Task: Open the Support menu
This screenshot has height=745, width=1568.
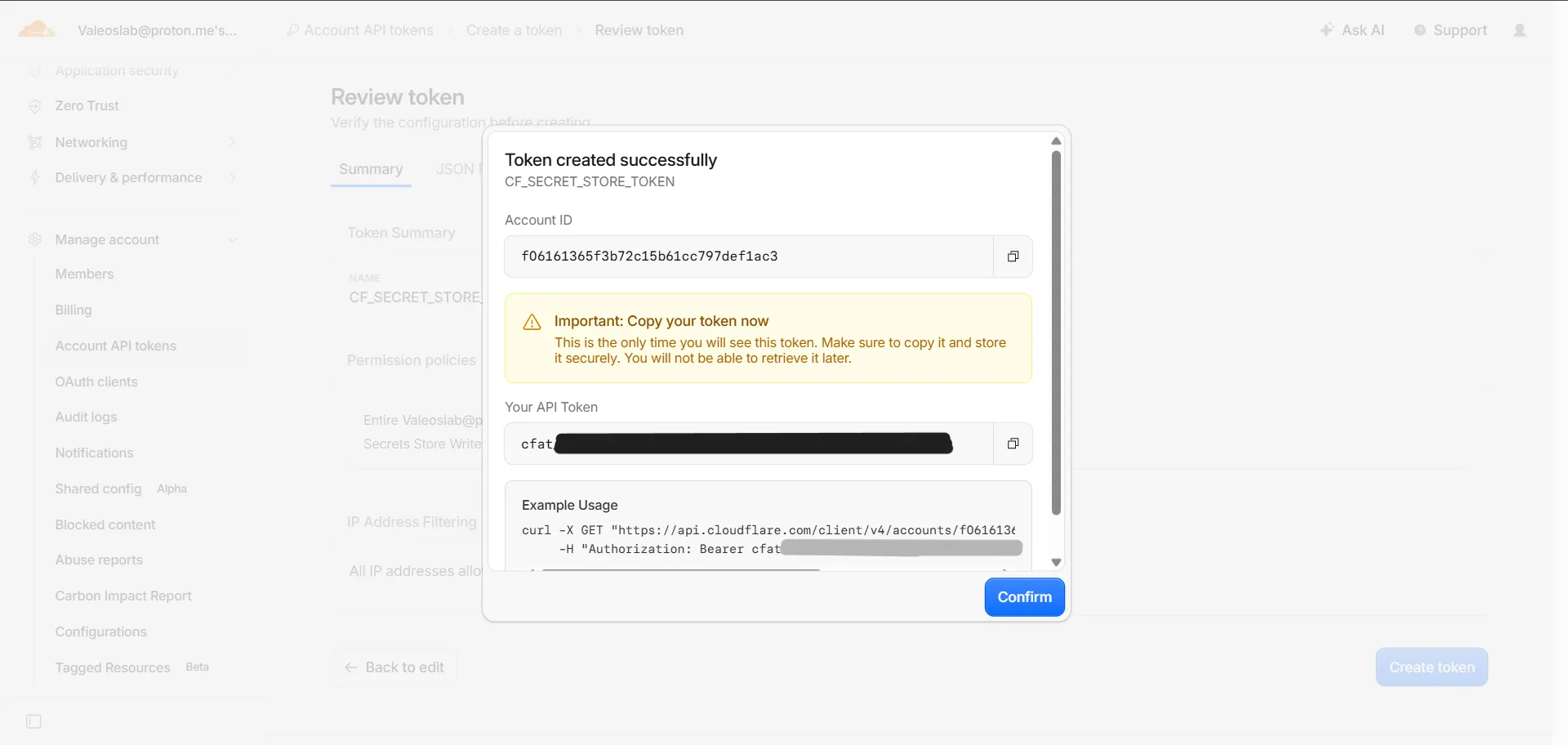Action: (x=1450, y=30)
